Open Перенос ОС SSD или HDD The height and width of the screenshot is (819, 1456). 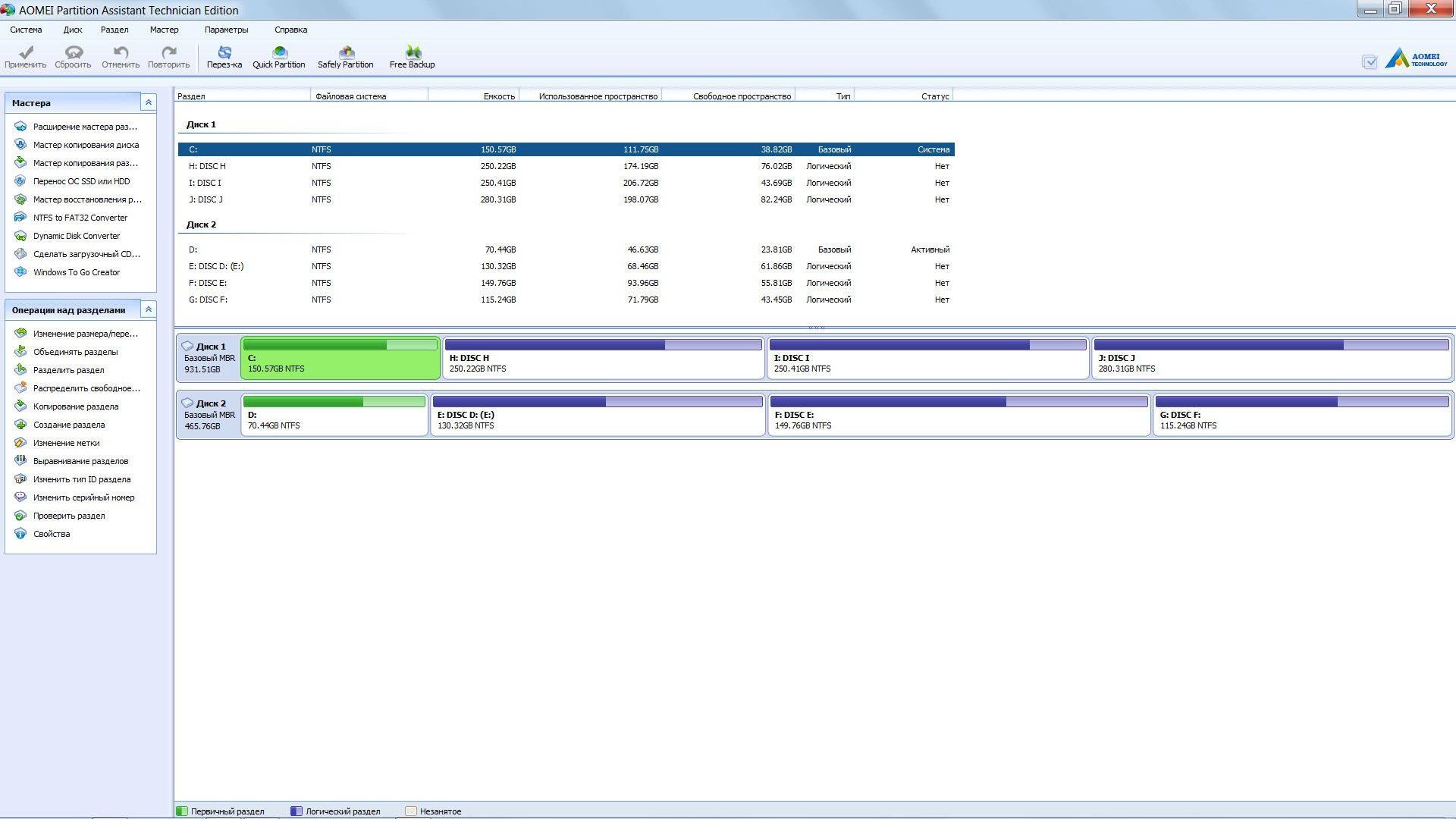pyautogui.click(x=72, y=181)
